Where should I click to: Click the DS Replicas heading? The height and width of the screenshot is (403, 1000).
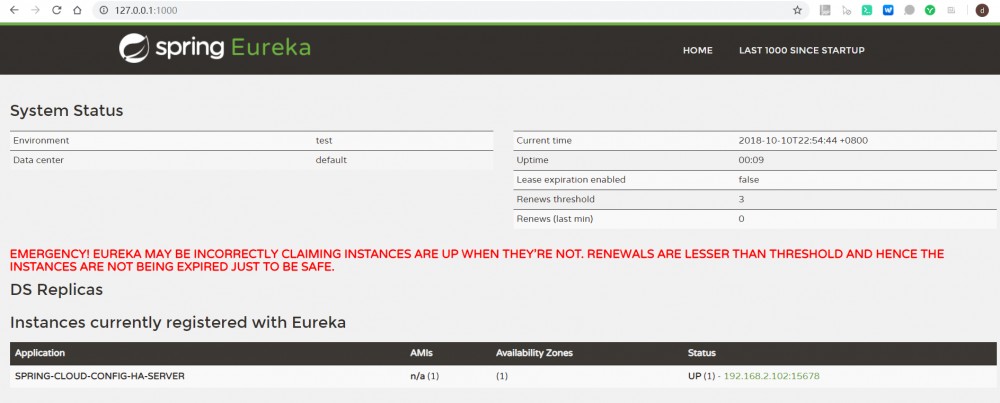click(56, 289)
